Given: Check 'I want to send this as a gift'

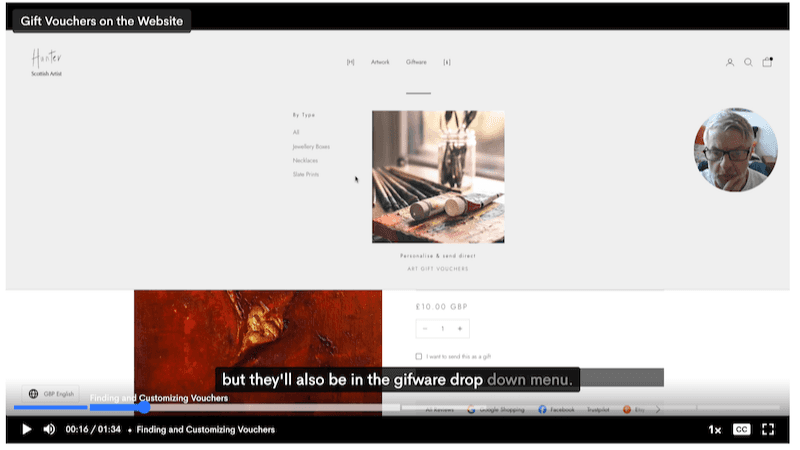Looking at the screenshot, I should (x=418, y=356).
